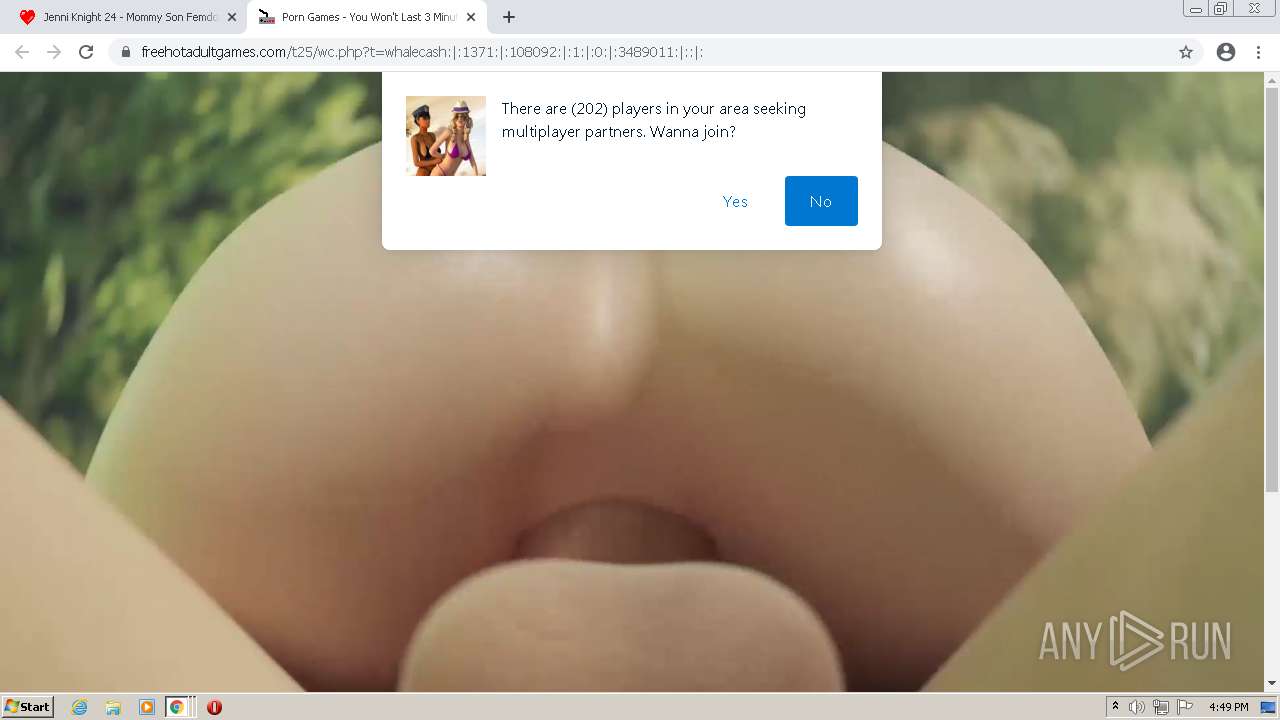
Task: Click the browser forward arrow
Action: click(54, 52)
